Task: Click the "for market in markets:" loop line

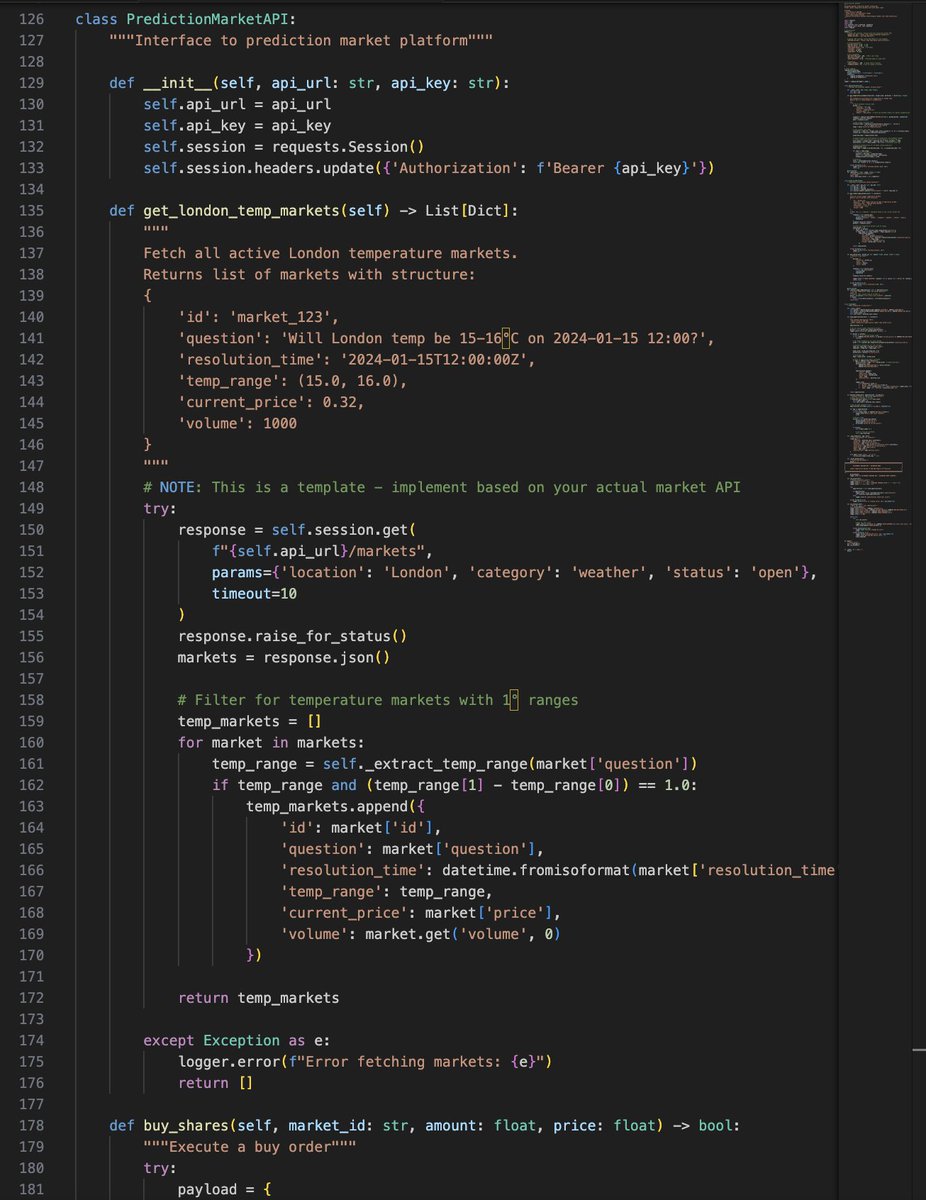Action: [271, 743]
